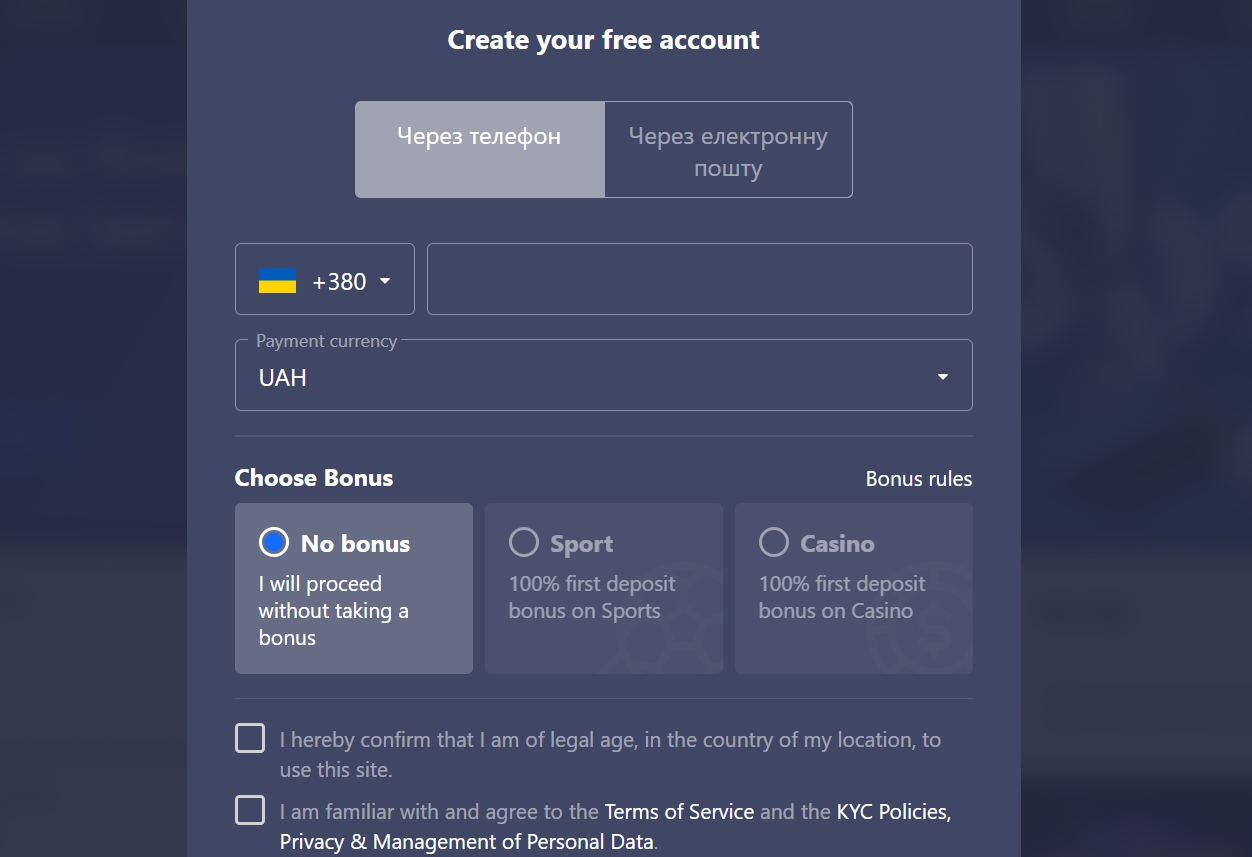Screen dimensions: 1252x857
Task: Select the Casino bonus radio button
Action: point(773,541)
